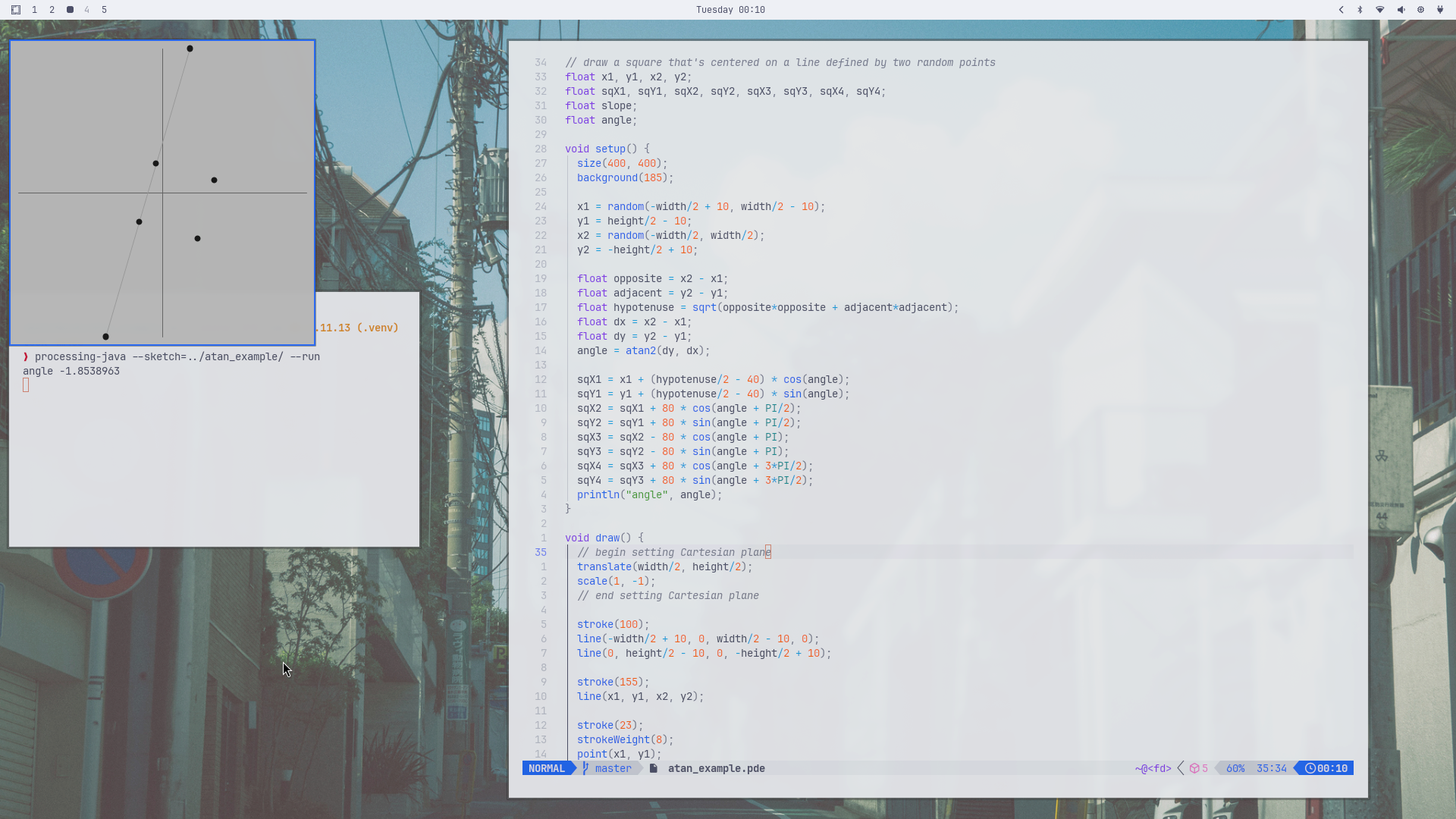Click the terminal prompt cursor box
This screenshot has width=1456, height=819.
click(x=26, y=385)
